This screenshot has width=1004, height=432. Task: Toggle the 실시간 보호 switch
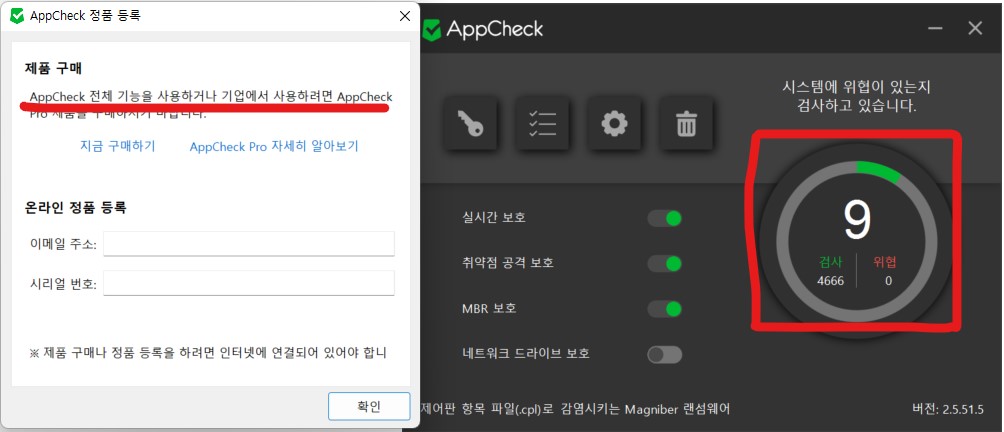[x=665, y=219]
